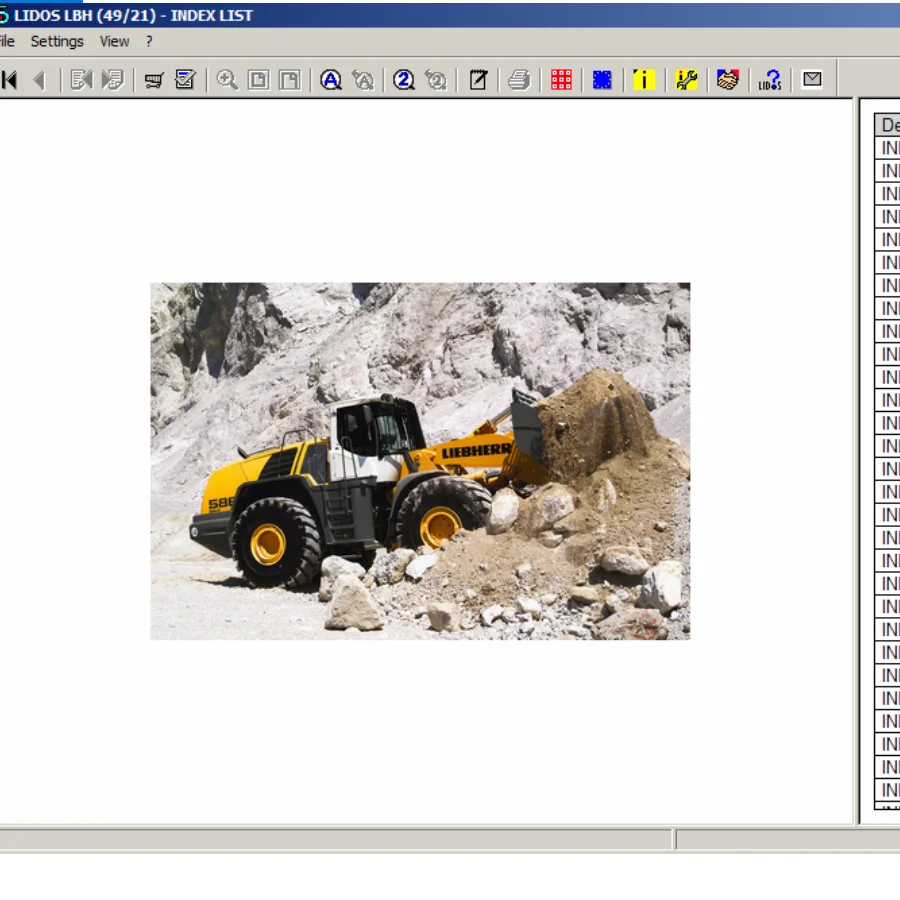Click the zoom in magnifier icon

coord(227,80)
